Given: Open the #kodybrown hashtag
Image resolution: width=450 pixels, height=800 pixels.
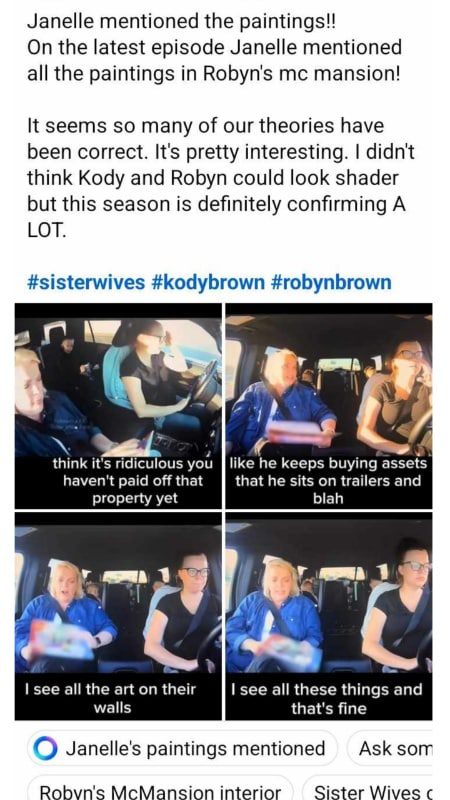Looking at the screenshot, I should [x=208, y=282].
